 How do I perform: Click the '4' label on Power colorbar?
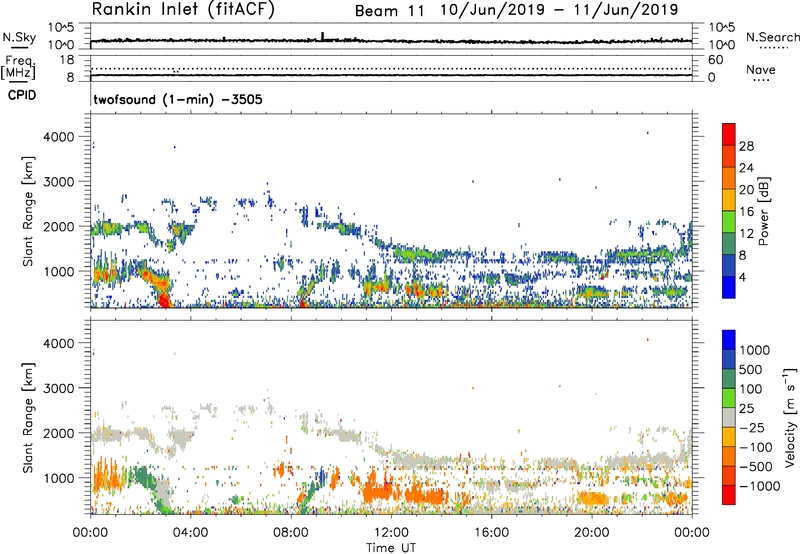[742, 278]
